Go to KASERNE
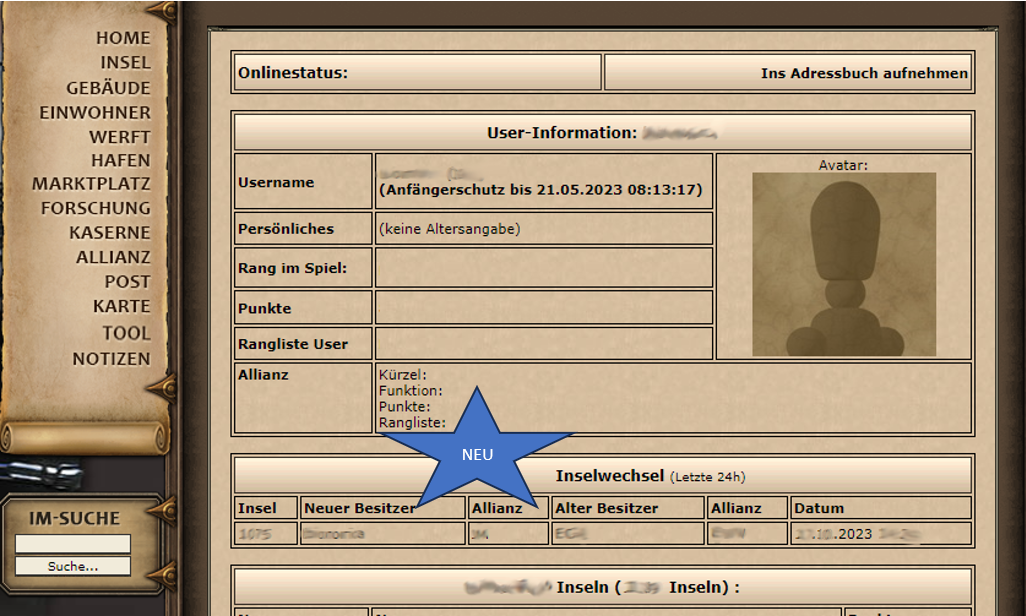 [x=109, y=232]
